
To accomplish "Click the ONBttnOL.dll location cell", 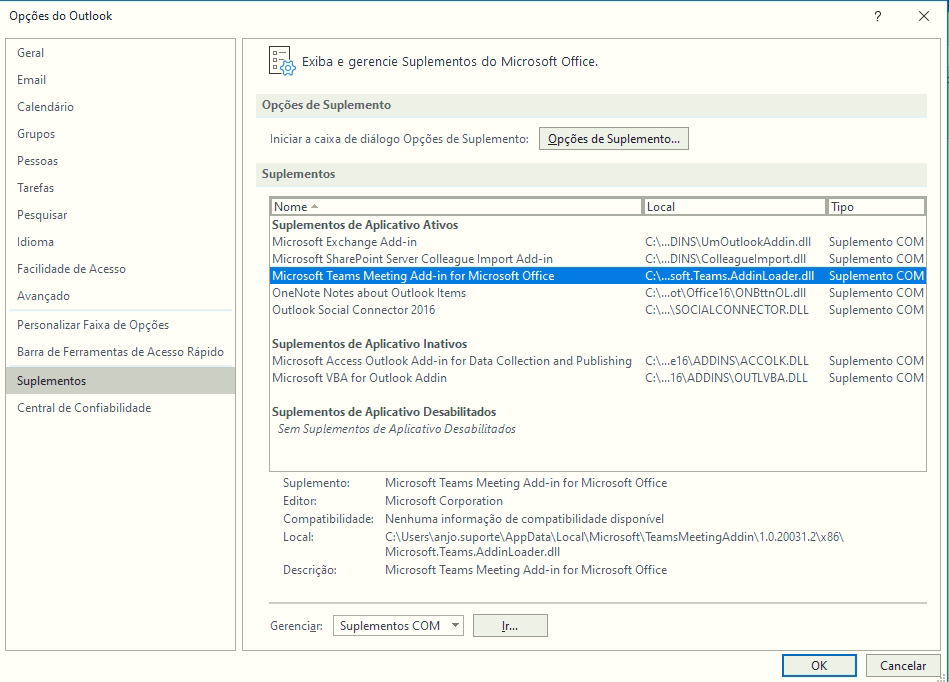I will click(726, 293).
